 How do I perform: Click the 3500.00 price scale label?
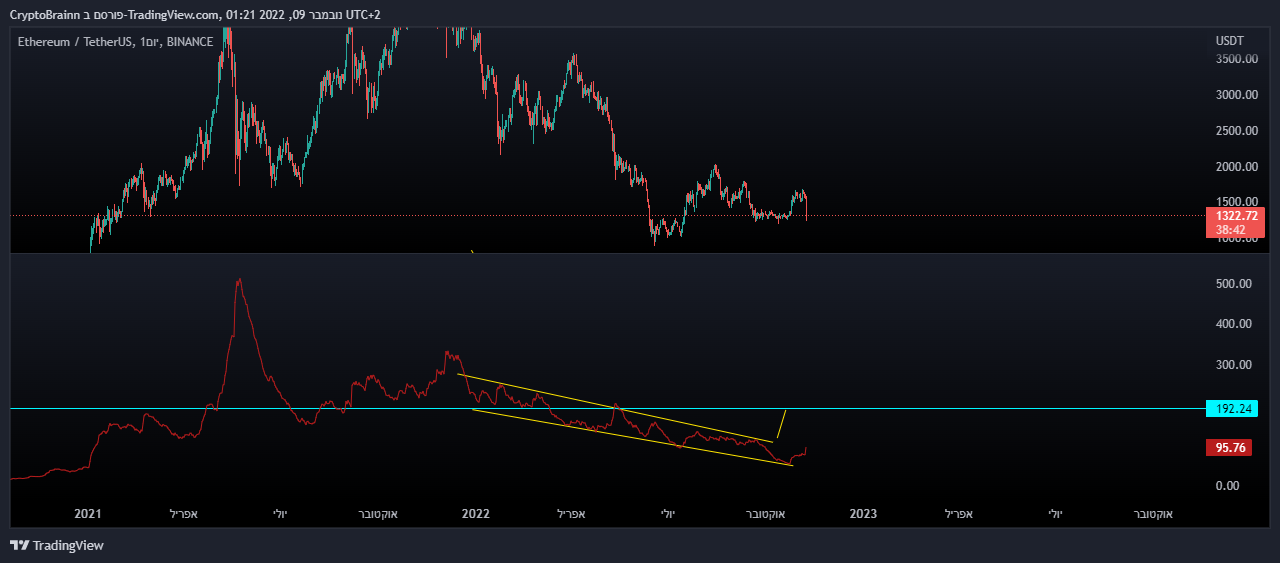[1237, 59]
